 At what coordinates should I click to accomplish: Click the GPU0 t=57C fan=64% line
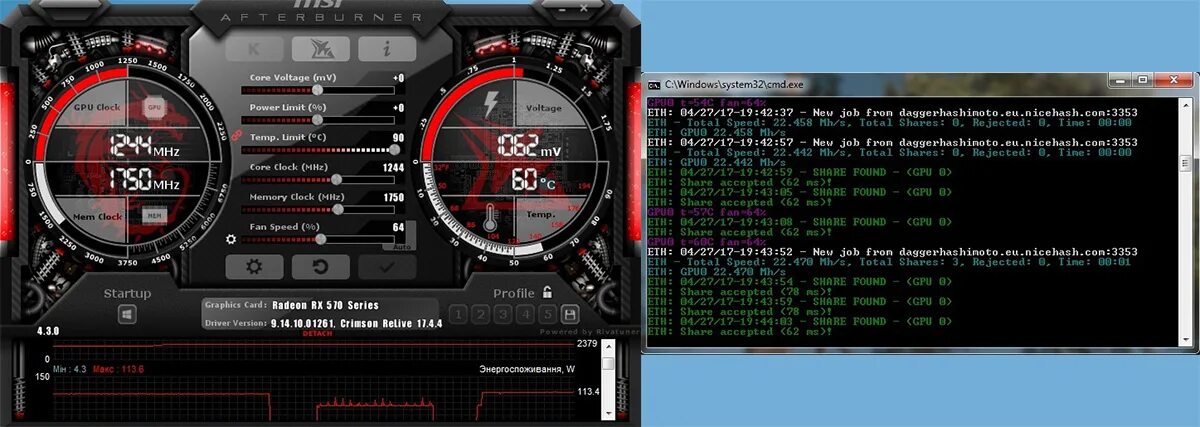[x=706, y=212]
